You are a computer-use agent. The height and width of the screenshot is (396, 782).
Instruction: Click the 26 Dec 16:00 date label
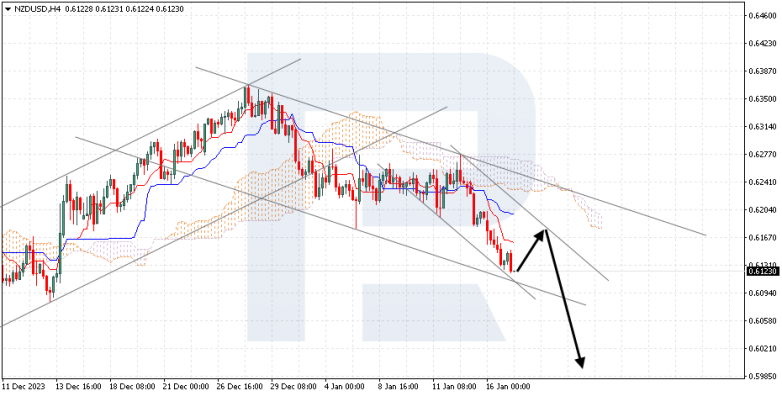point(239,387)
